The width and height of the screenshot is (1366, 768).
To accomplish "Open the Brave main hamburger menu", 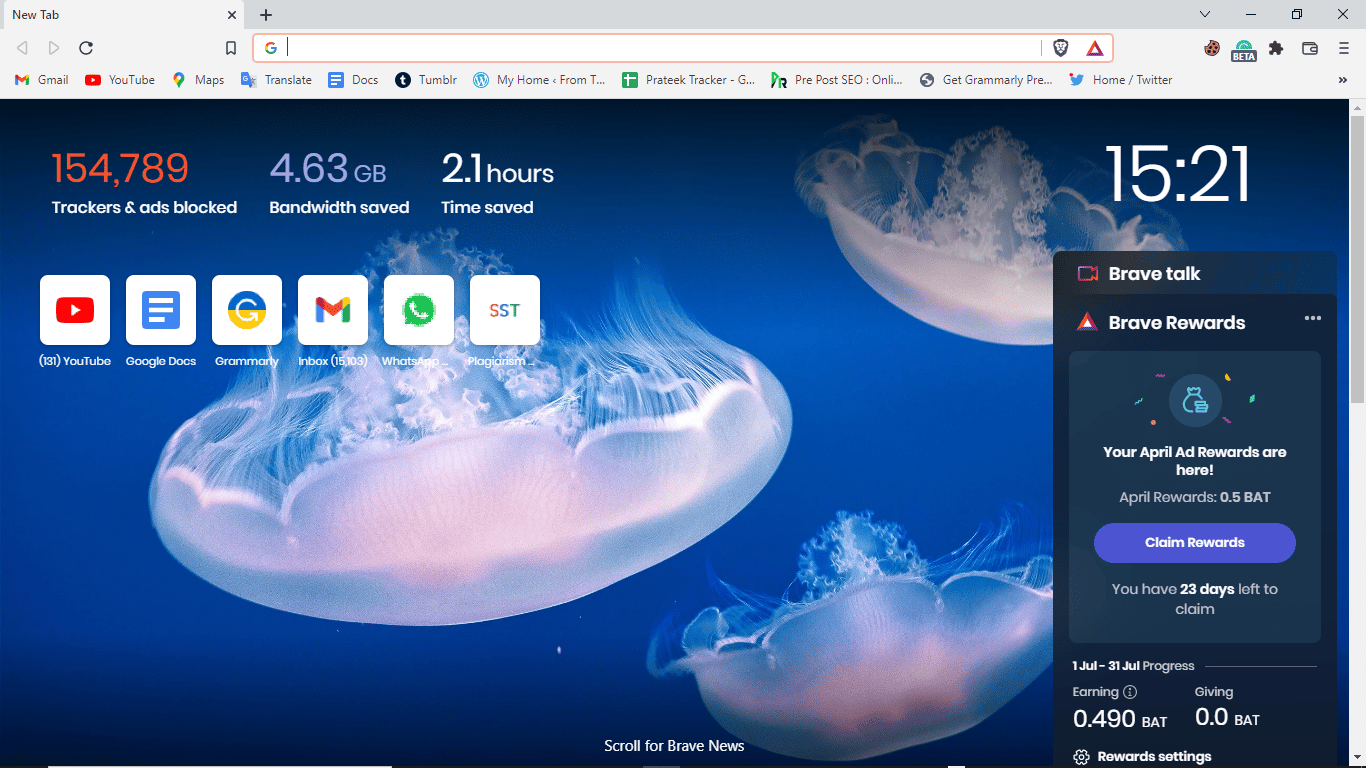I will (x=1344, y=48).
